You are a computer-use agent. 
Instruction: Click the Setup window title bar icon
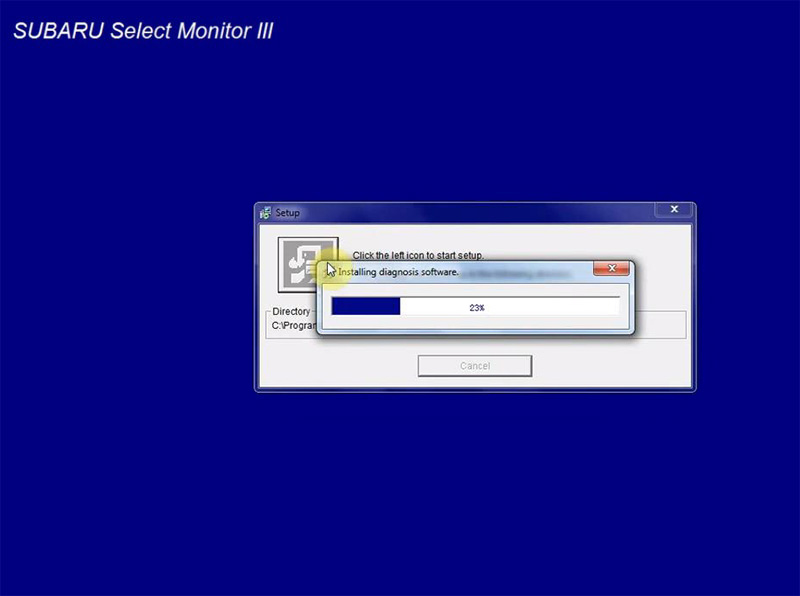pos(265,213)
